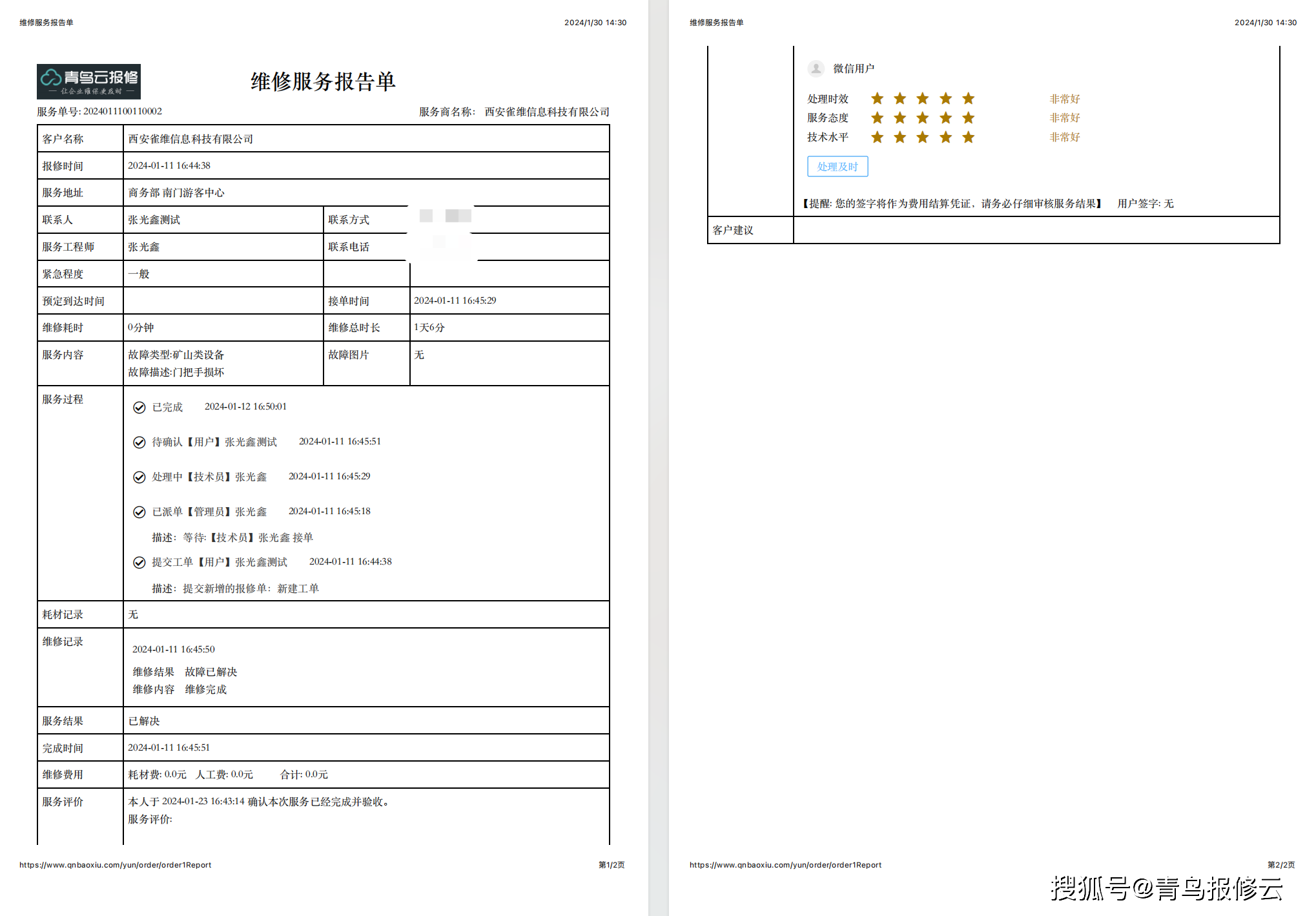Select the fifth star for 处理时效
Image resolution: width=1316 pixels, height=916 pixels.
pos(969,98)
